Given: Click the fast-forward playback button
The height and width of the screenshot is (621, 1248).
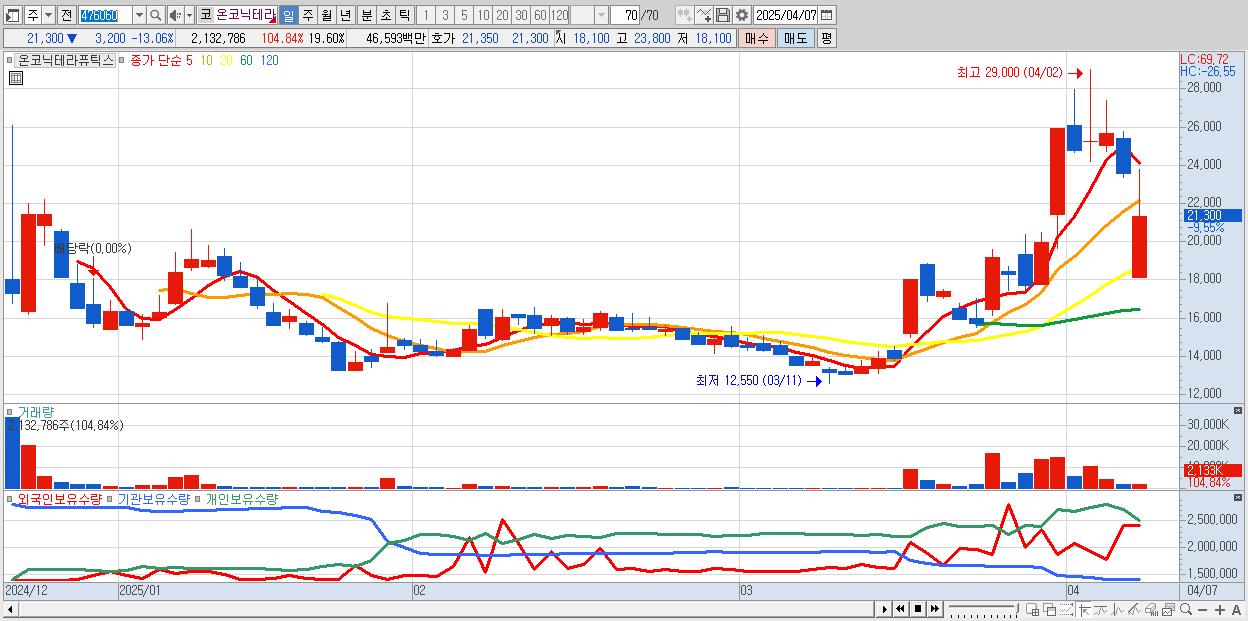Looking at the screenshot, I should (934, 609).
